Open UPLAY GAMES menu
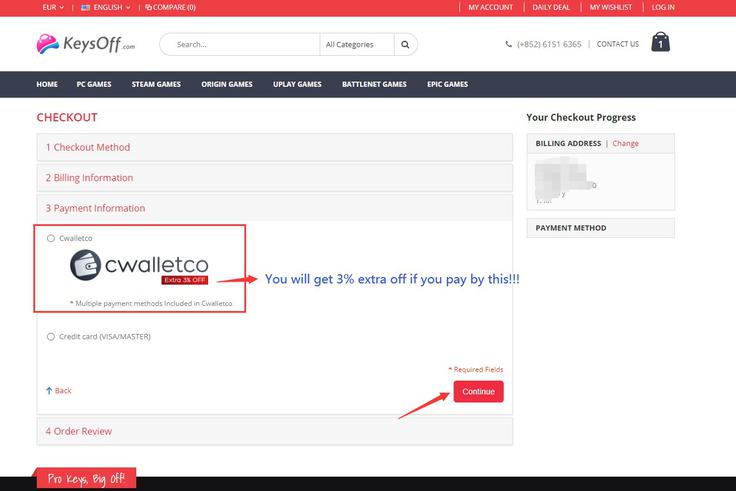This screenshot has width=736, height=491. pyautogui.click(x=297, y=84)
